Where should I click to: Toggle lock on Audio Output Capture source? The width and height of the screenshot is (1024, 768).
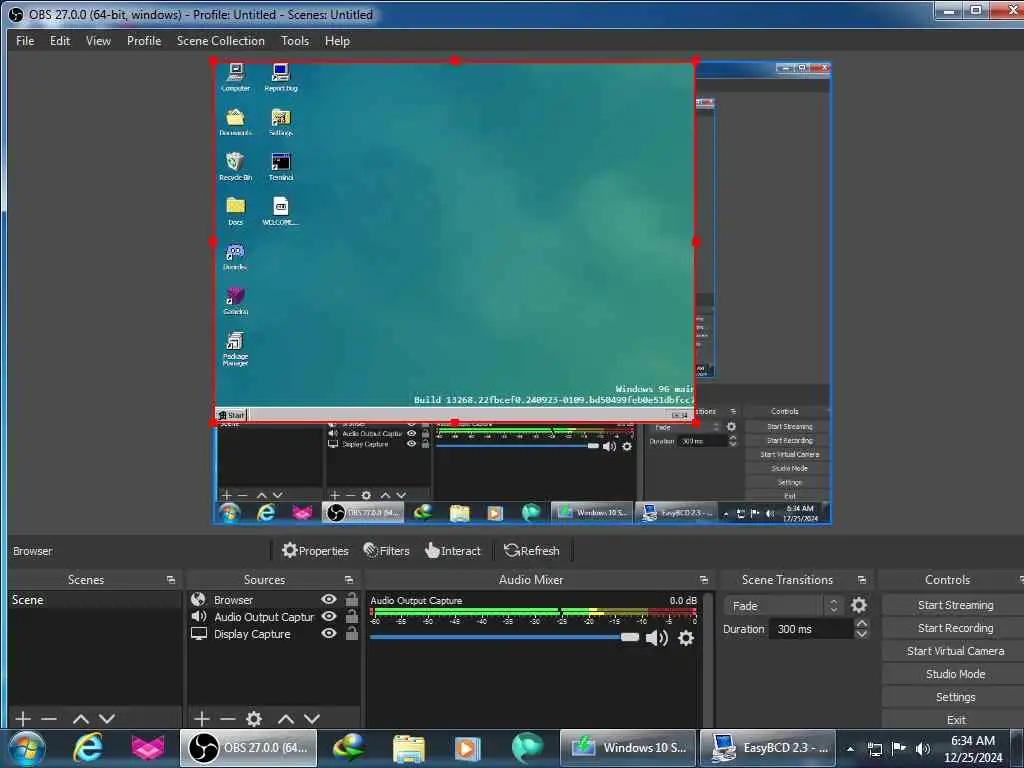coord(352,616)
